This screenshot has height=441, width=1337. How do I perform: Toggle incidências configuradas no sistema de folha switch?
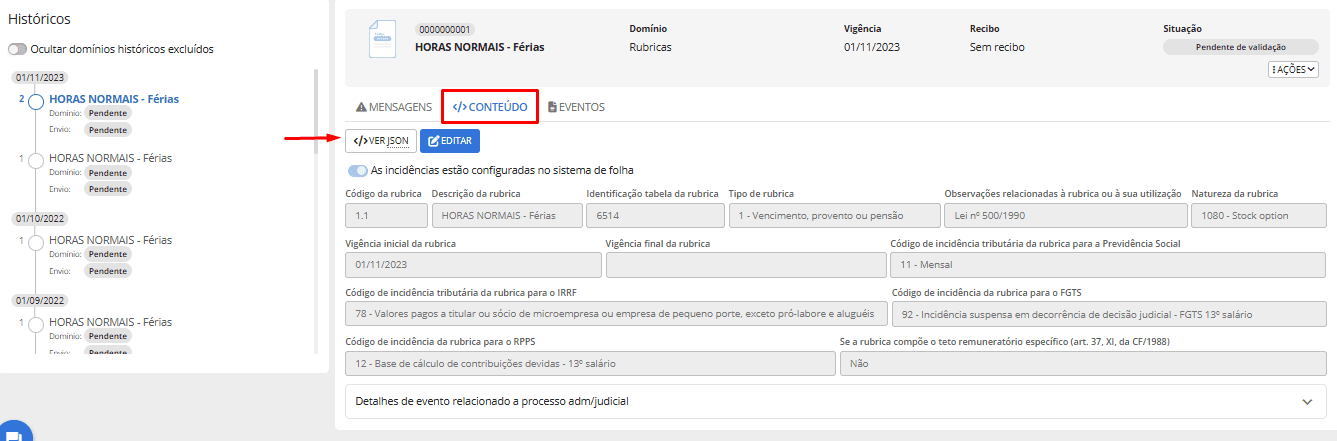[357, 171]
